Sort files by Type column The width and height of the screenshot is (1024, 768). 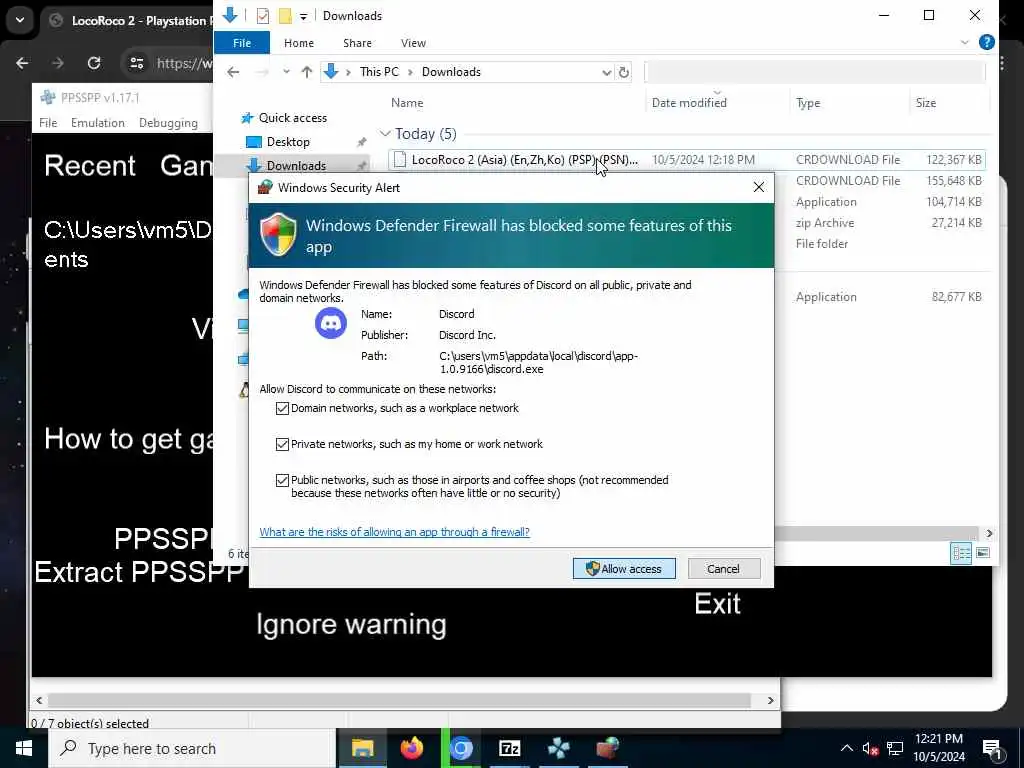tap(808, 103)
